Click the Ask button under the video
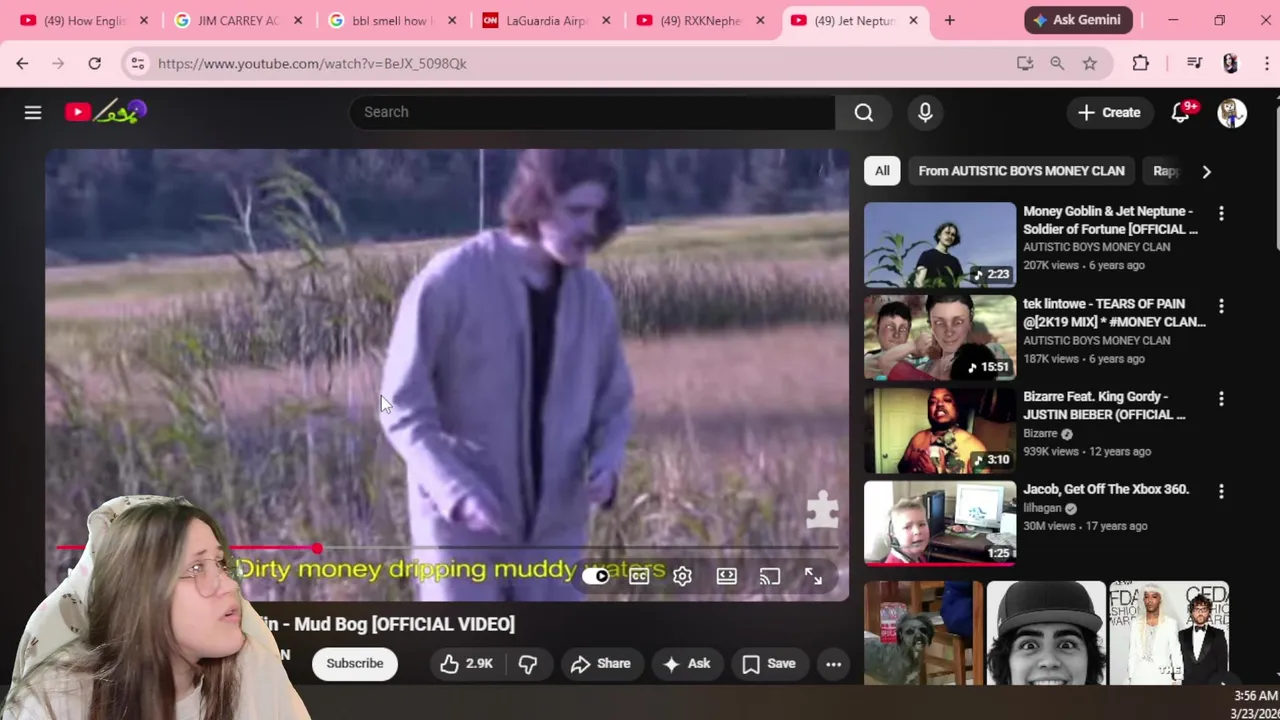Screen dimensions: 1280x720 pyautogui.click(x=687, y=664)
